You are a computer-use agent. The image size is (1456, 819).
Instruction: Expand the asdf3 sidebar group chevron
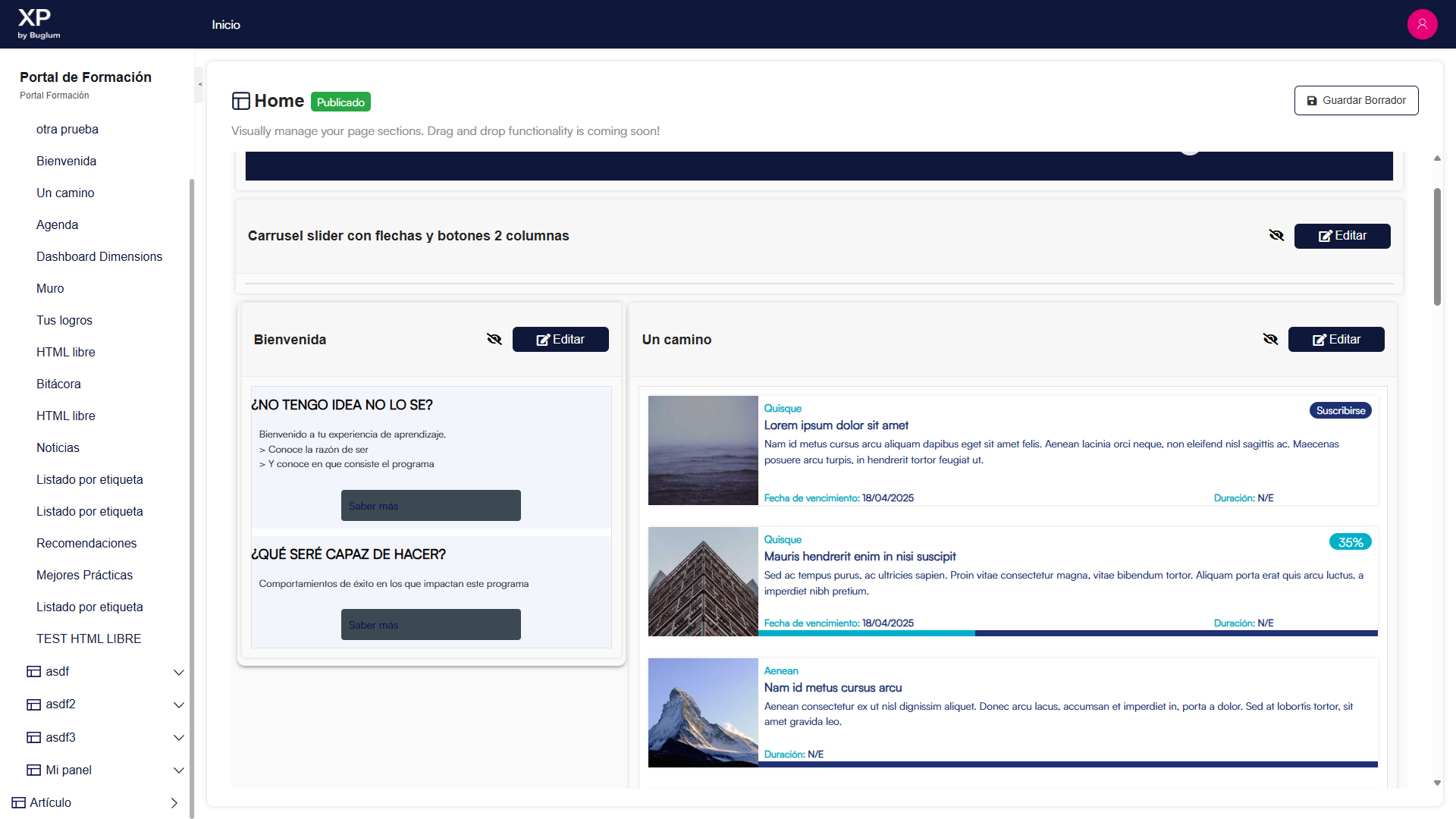coord(179,737)
